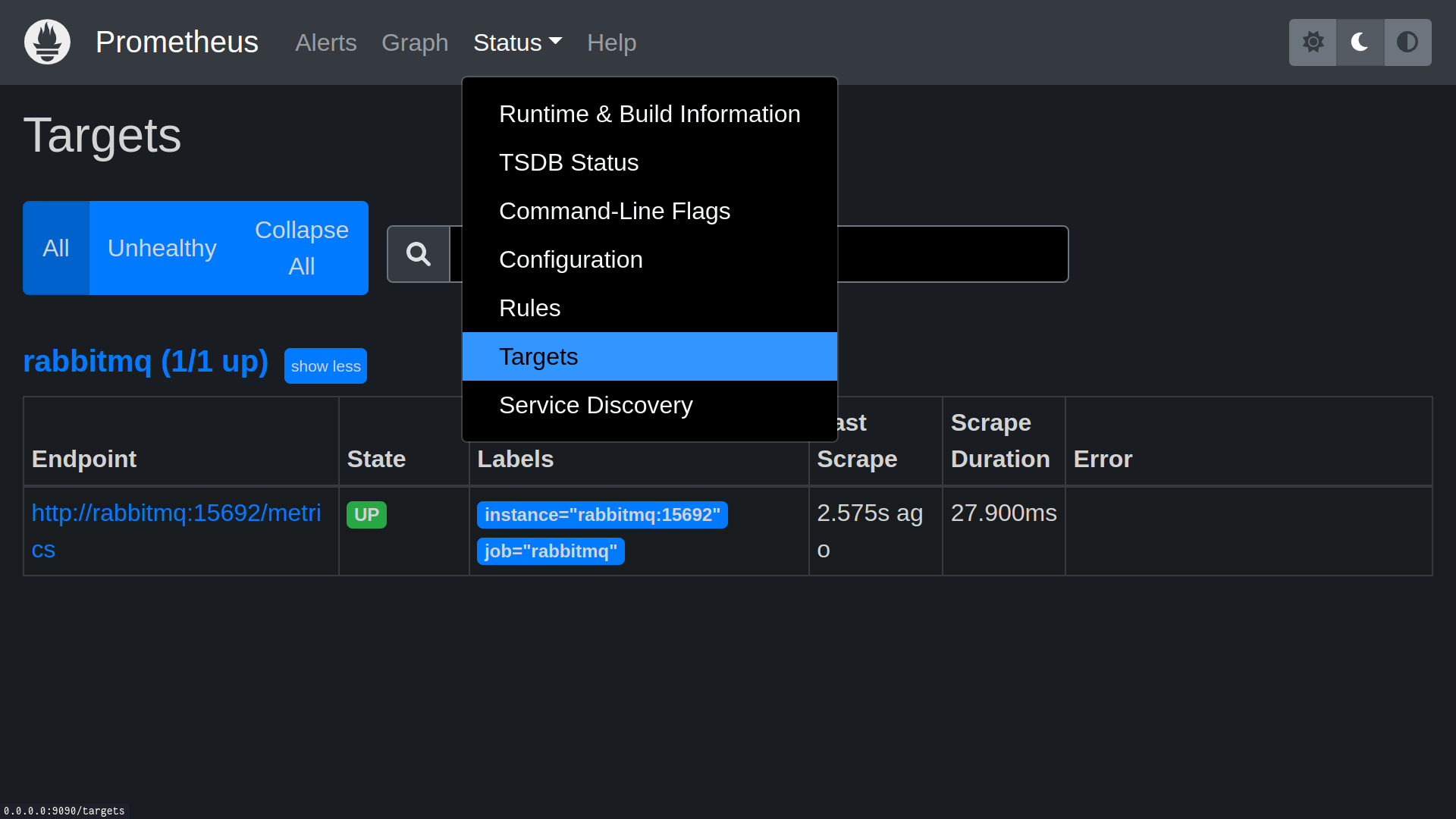Show all targets with All filter
The width and height of the screenshot is (1456, 819).
56,248
